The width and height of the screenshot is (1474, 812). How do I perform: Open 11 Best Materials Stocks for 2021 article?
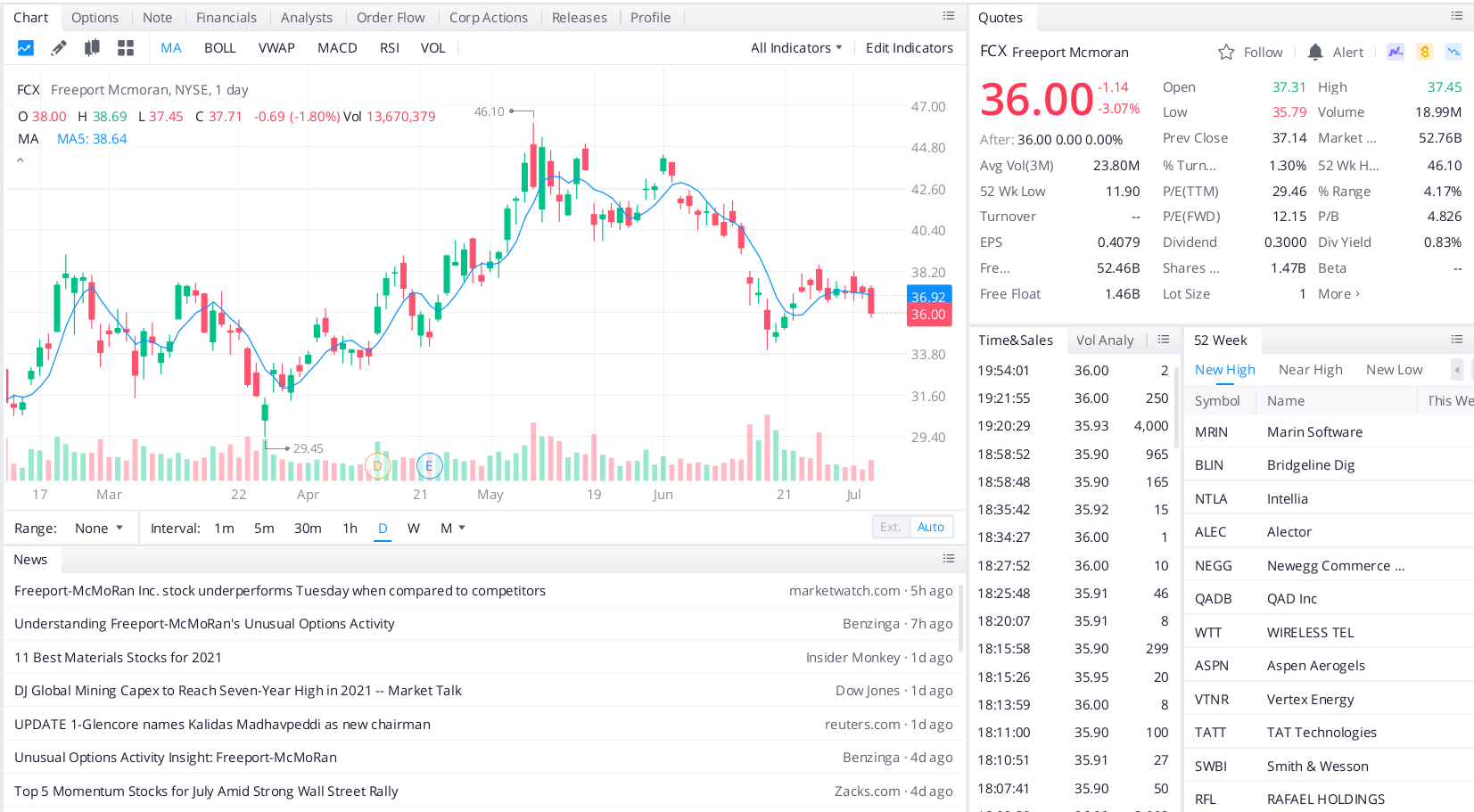[118, 658]
